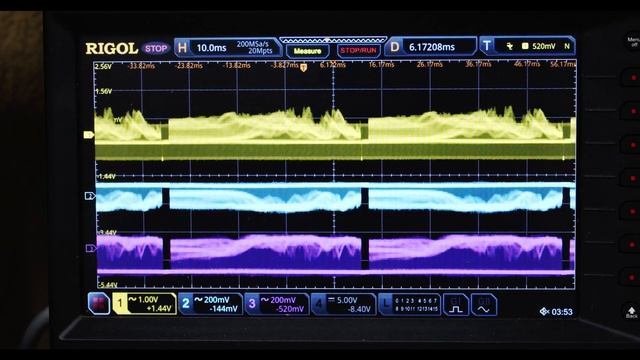Open the 520mV trigger level setting

(544, 46)
